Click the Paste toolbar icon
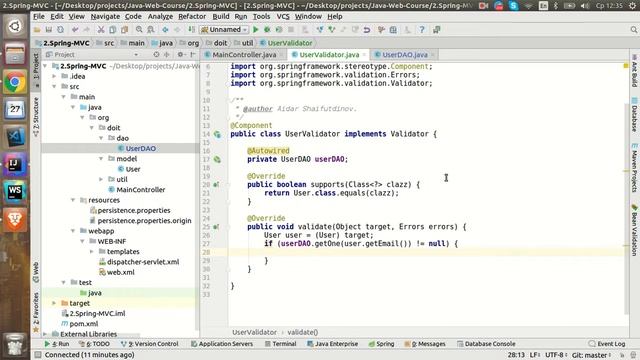The width and height of the screenshot is (640, 360). [124, 30]
